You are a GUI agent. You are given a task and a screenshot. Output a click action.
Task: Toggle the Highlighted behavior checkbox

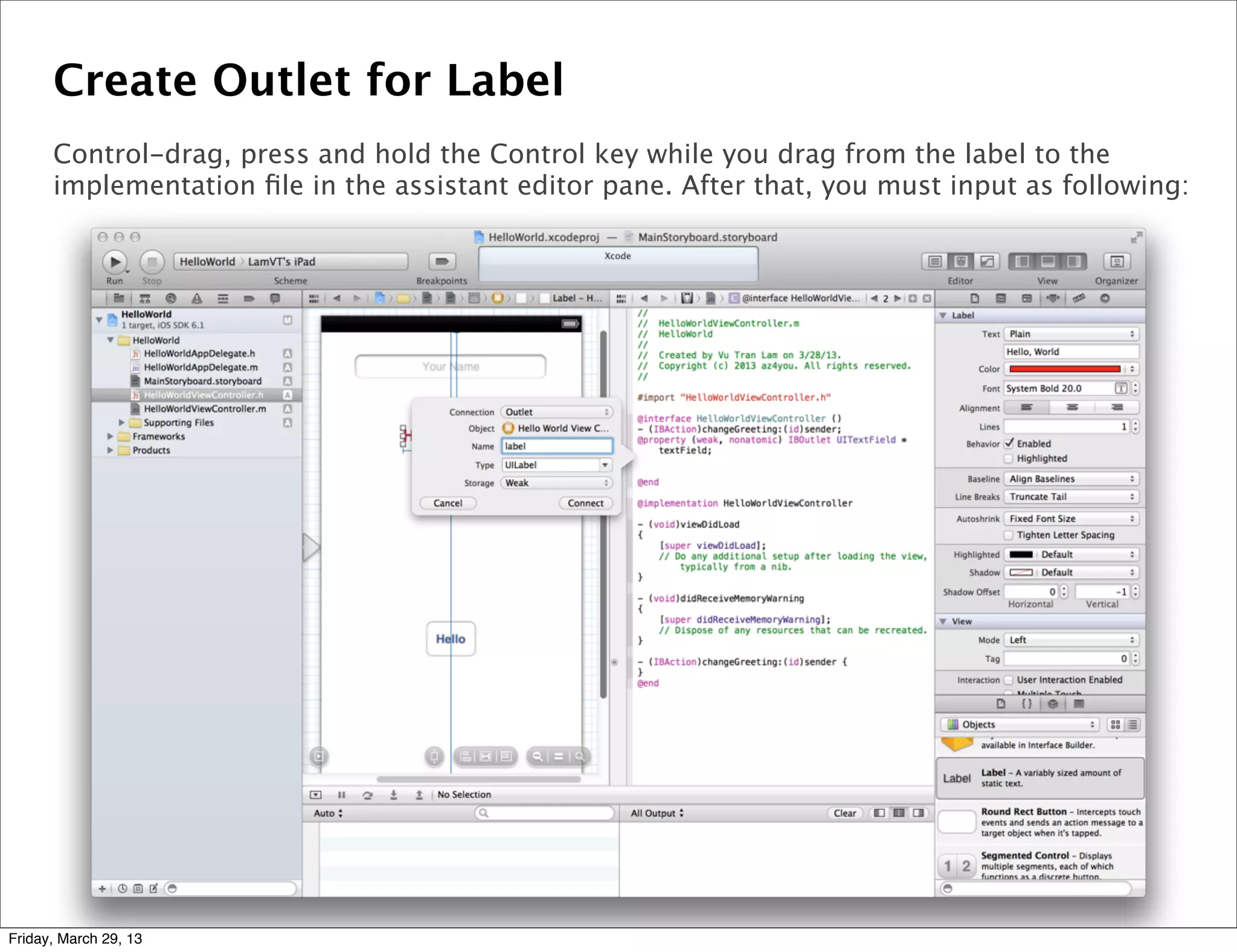pyautogui.click(x=1009, y=459)
